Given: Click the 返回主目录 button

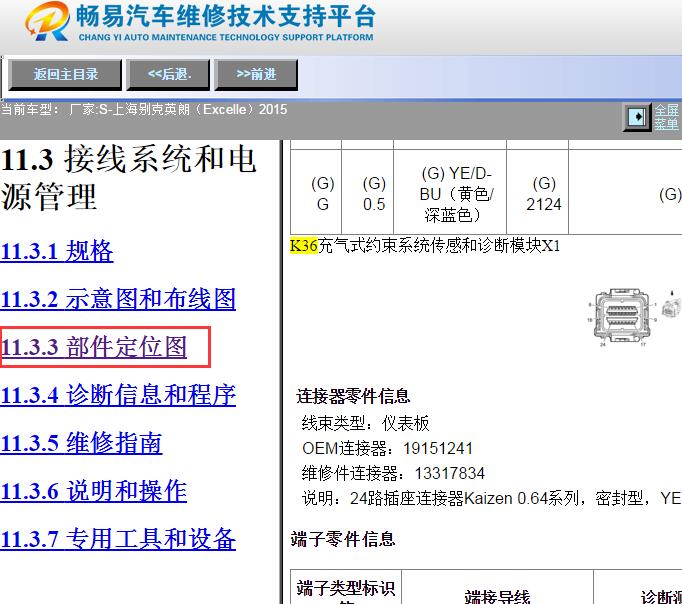Looking at the screenshot, I should click(x=65, y=75).
